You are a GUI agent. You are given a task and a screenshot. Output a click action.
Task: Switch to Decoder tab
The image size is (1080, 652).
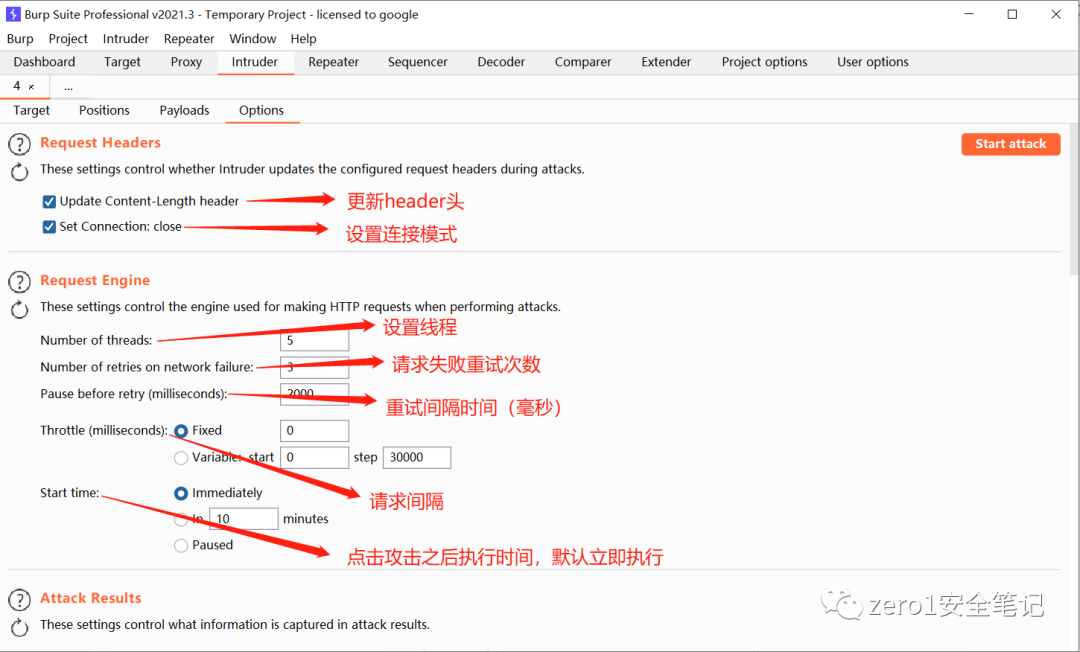pos(501,62)
